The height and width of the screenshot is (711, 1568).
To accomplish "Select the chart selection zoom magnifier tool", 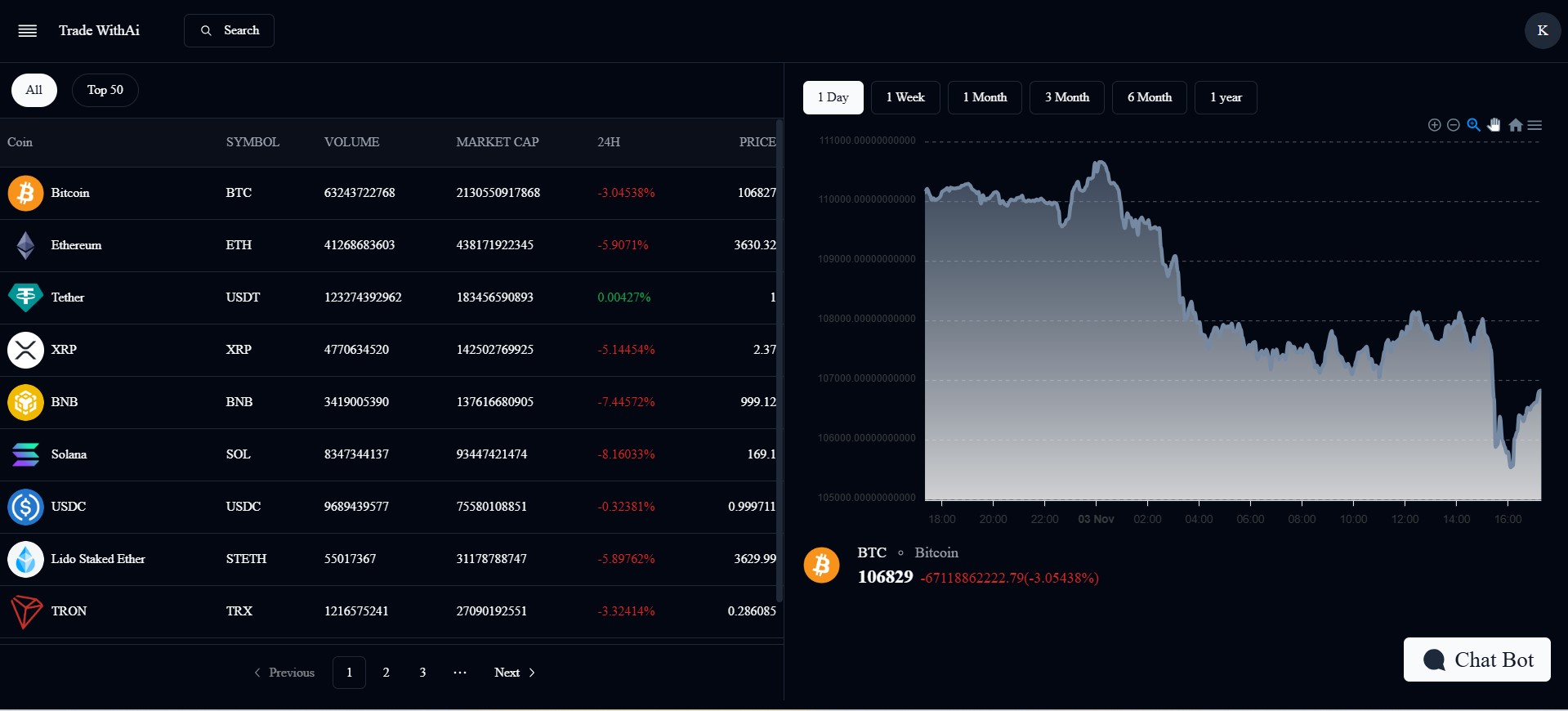I will tap(1474, 125).
